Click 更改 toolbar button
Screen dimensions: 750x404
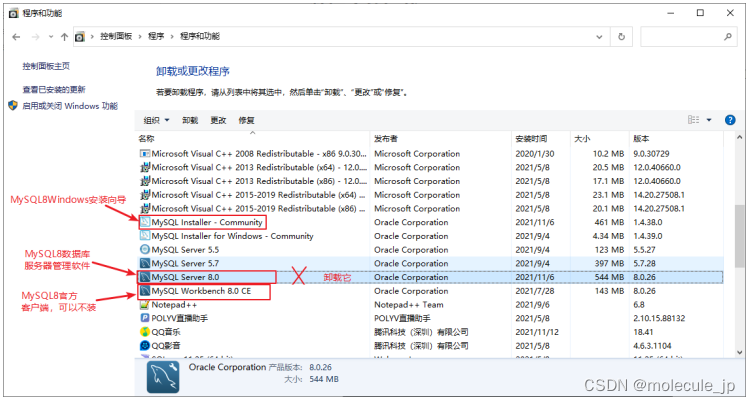[x=218, y=120]
